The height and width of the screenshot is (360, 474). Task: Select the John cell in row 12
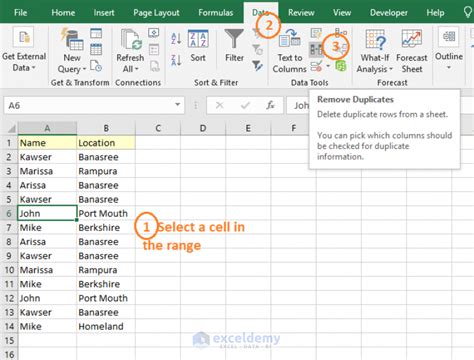[47, 298]
